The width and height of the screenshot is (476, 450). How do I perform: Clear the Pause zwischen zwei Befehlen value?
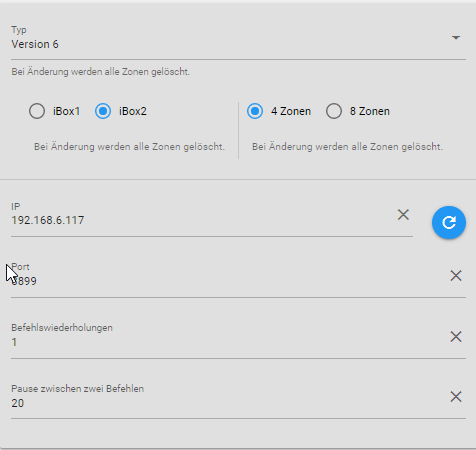456,397
